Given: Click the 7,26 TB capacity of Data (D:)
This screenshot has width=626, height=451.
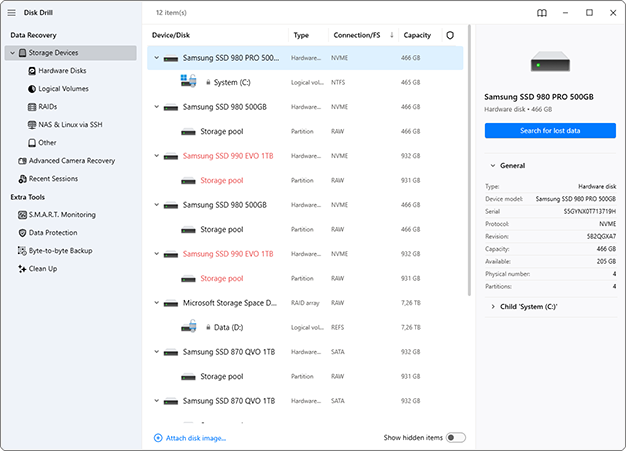Looking at the screenshot, I should click(410, 327).
